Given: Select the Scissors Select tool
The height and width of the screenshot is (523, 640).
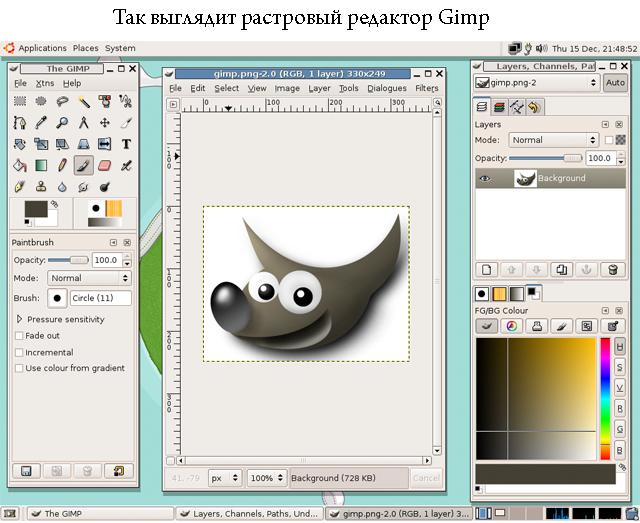Looking at the screenshot, I should (126, 101).
